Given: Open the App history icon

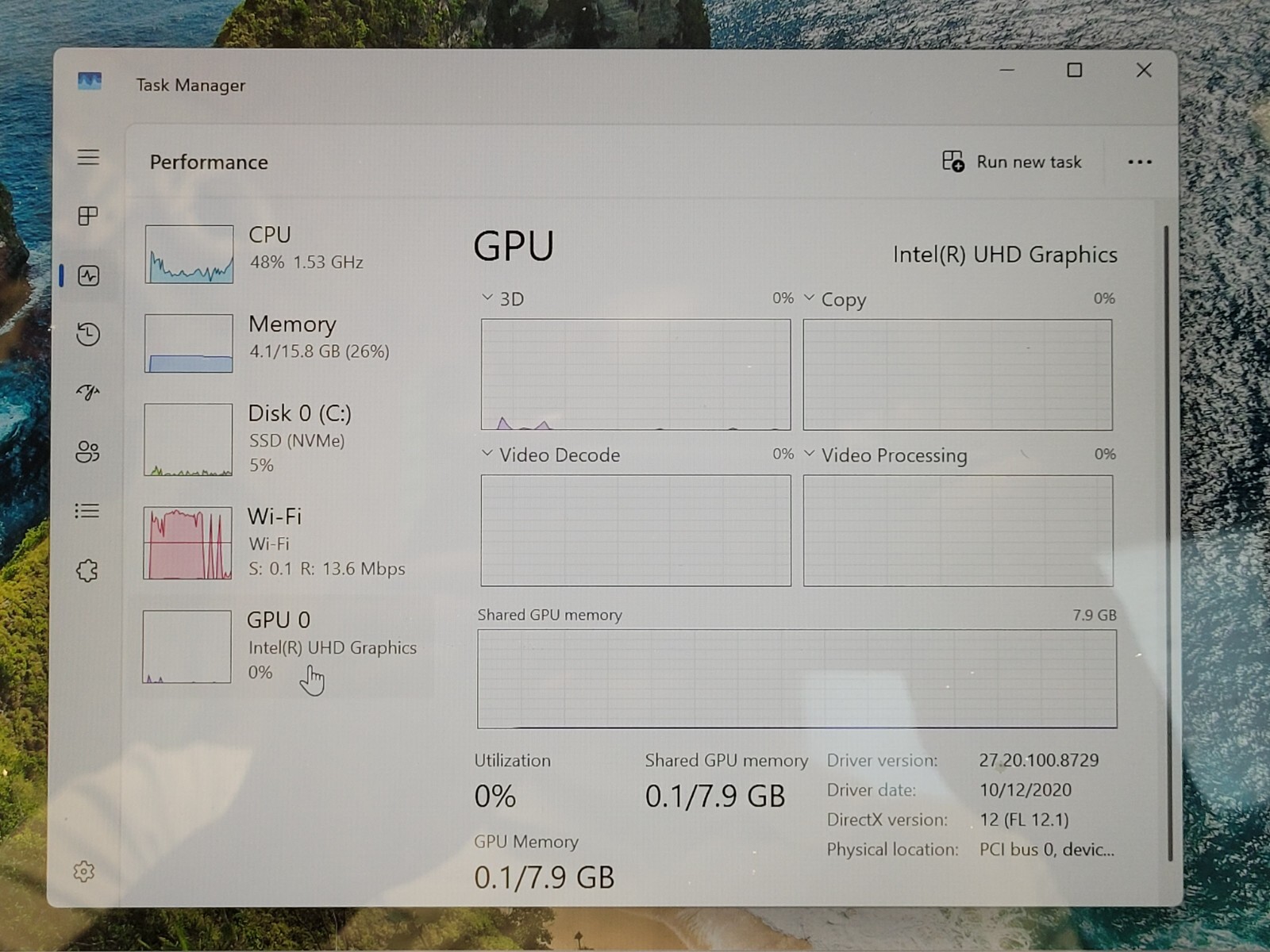Looking at the screenshot, I should point(88,334).
